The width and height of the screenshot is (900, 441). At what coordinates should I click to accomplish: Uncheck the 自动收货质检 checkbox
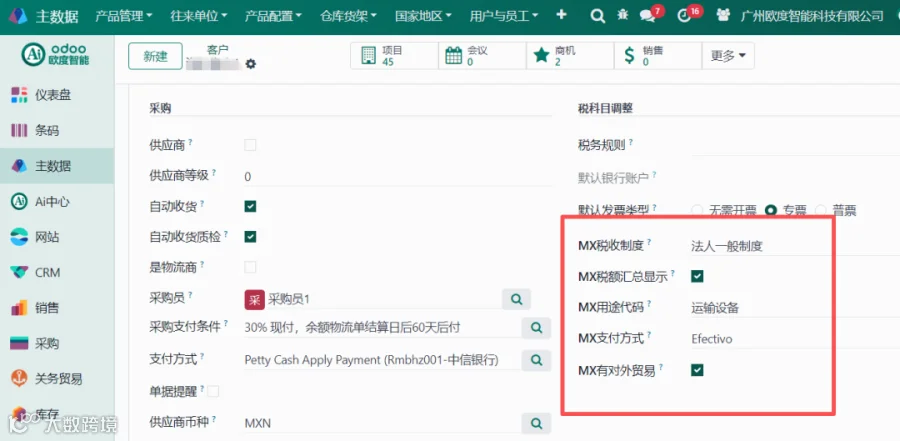(x=250, y=237)
